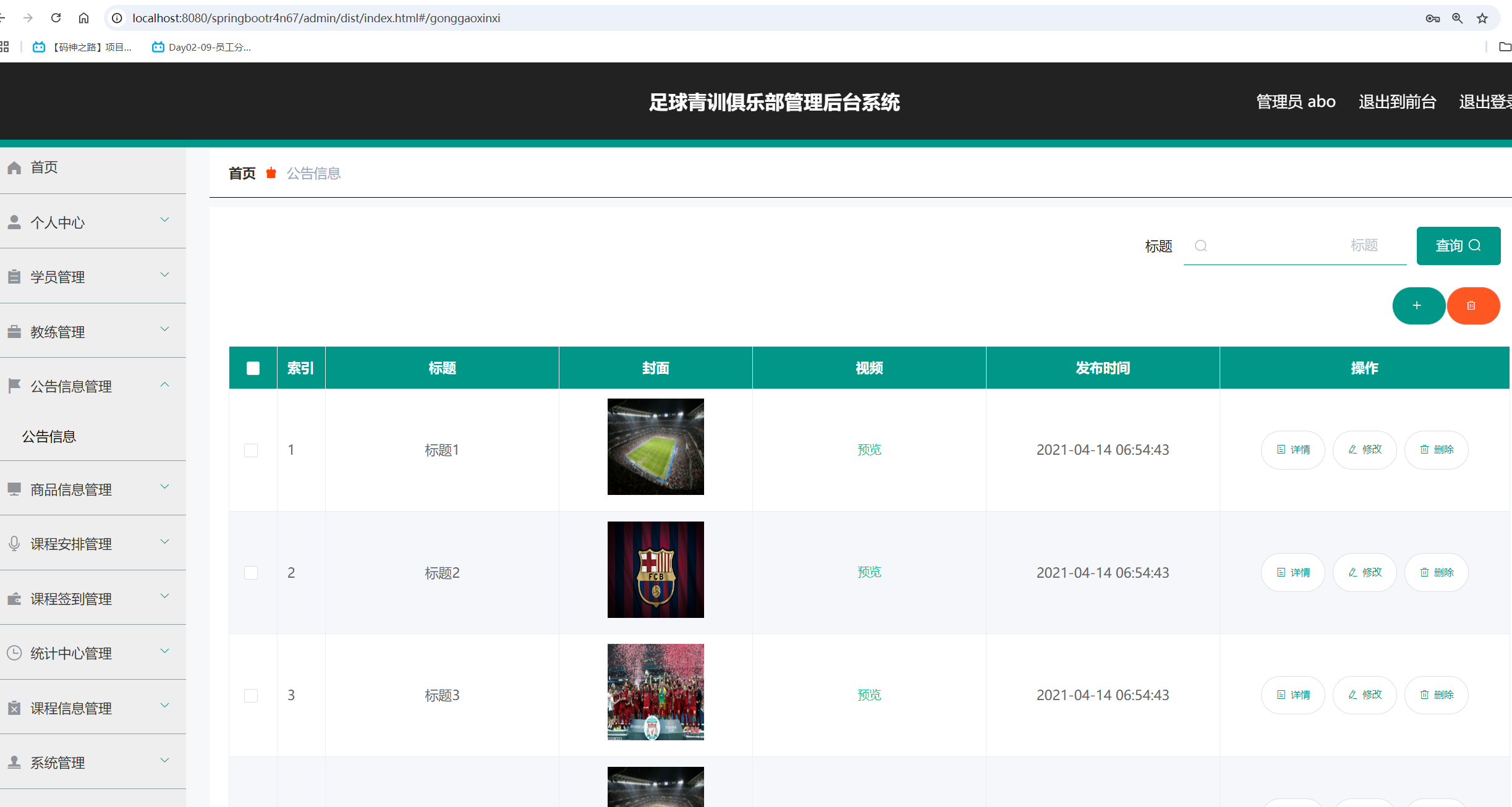Open the 预览 video link for 标题2

coord(869,572)
